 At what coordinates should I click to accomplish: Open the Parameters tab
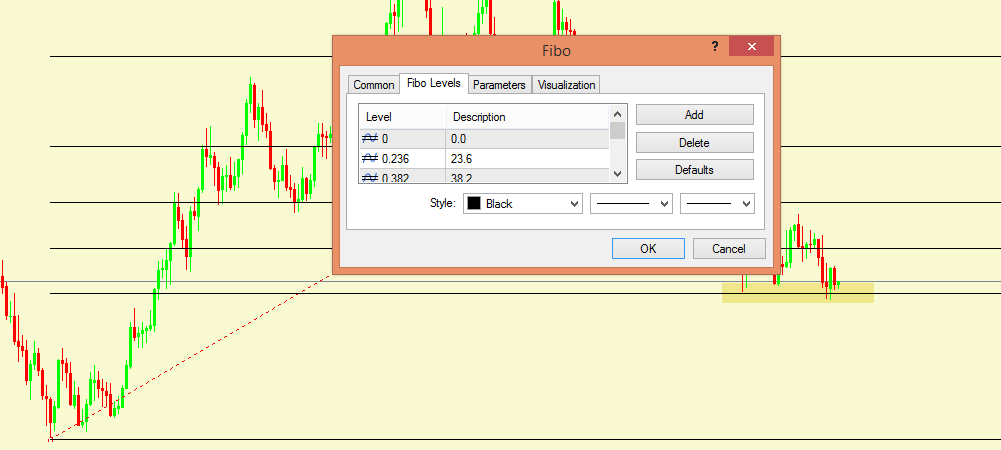(499, 85)
